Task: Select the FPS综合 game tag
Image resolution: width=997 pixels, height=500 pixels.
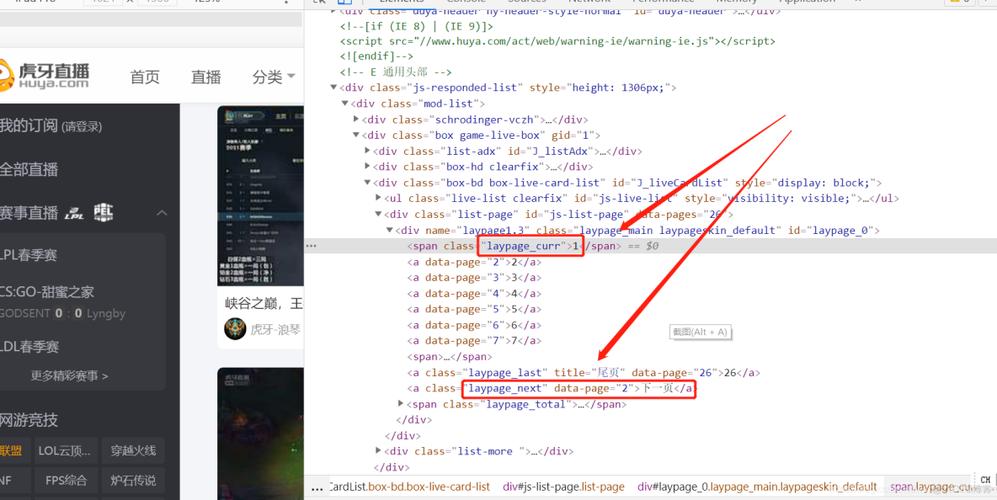Action: [x=65, y=480]
